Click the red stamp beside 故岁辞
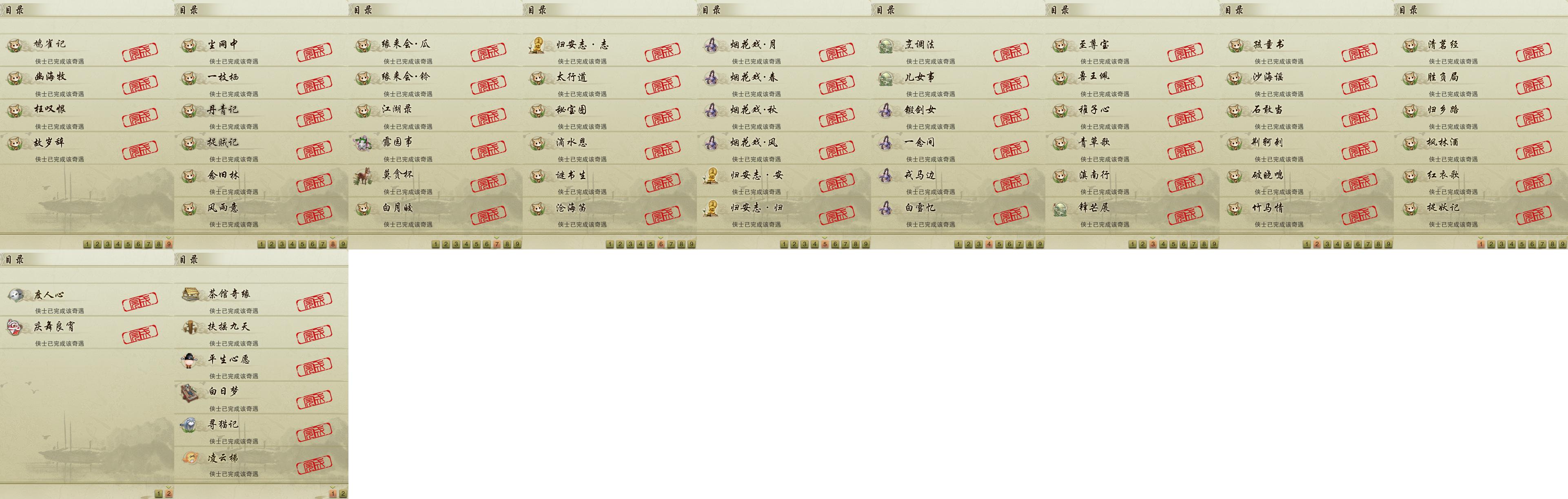Image resolution: width=1568 pixels, height=499 pixels. pos(140,149)
